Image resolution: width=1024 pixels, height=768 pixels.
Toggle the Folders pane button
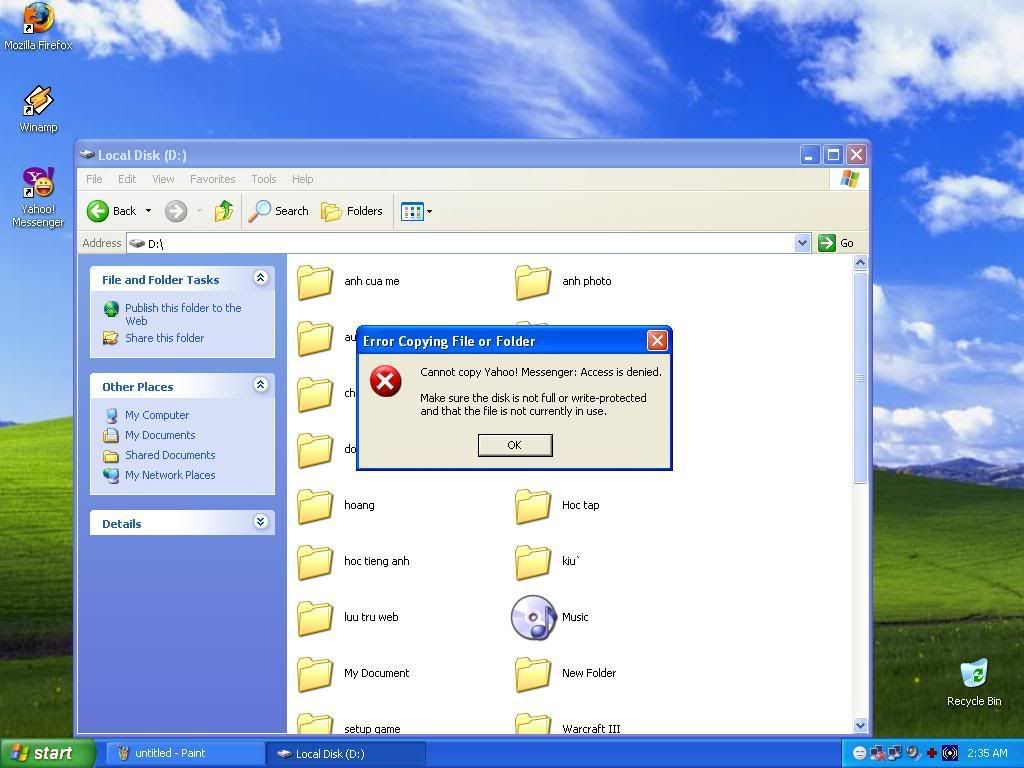[x=352, y=211]
